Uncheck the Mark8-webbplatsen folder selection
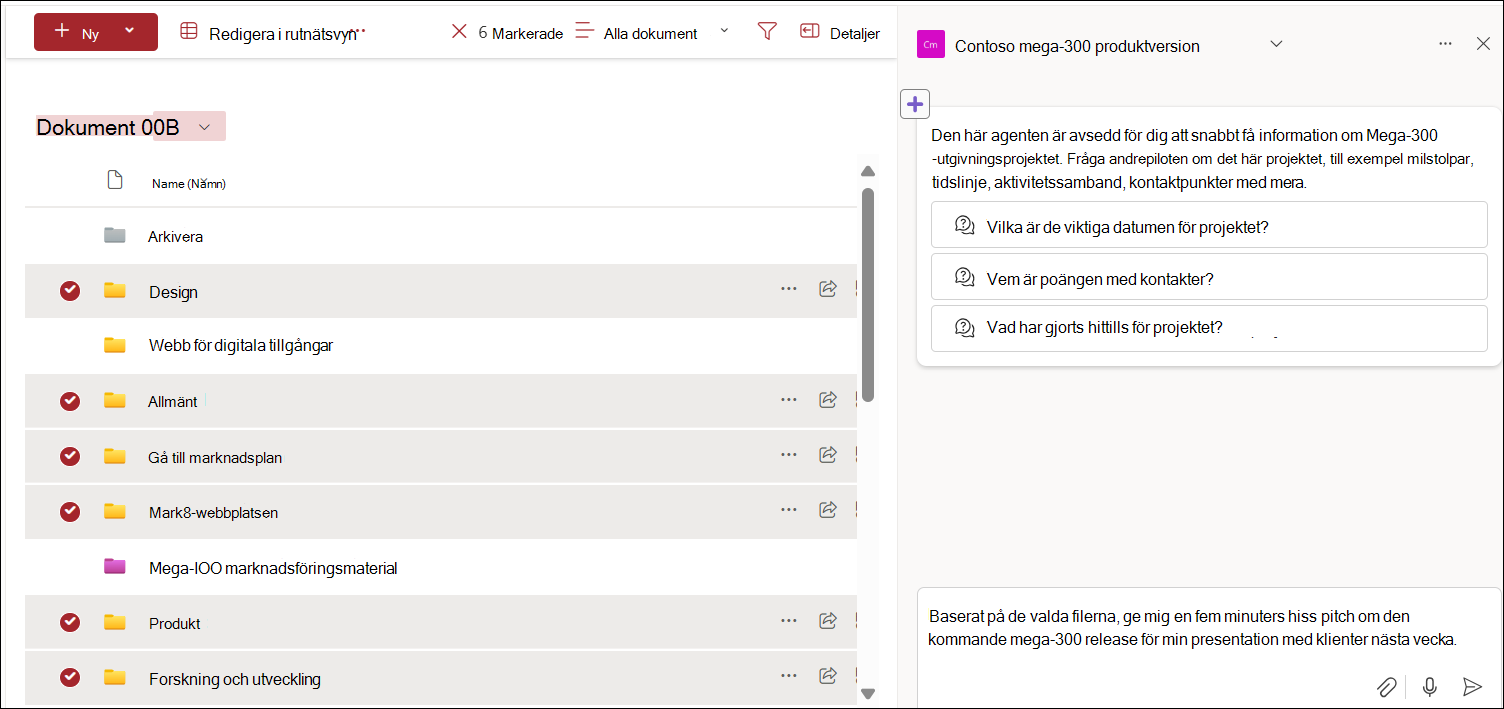 (x=70, y=511)
